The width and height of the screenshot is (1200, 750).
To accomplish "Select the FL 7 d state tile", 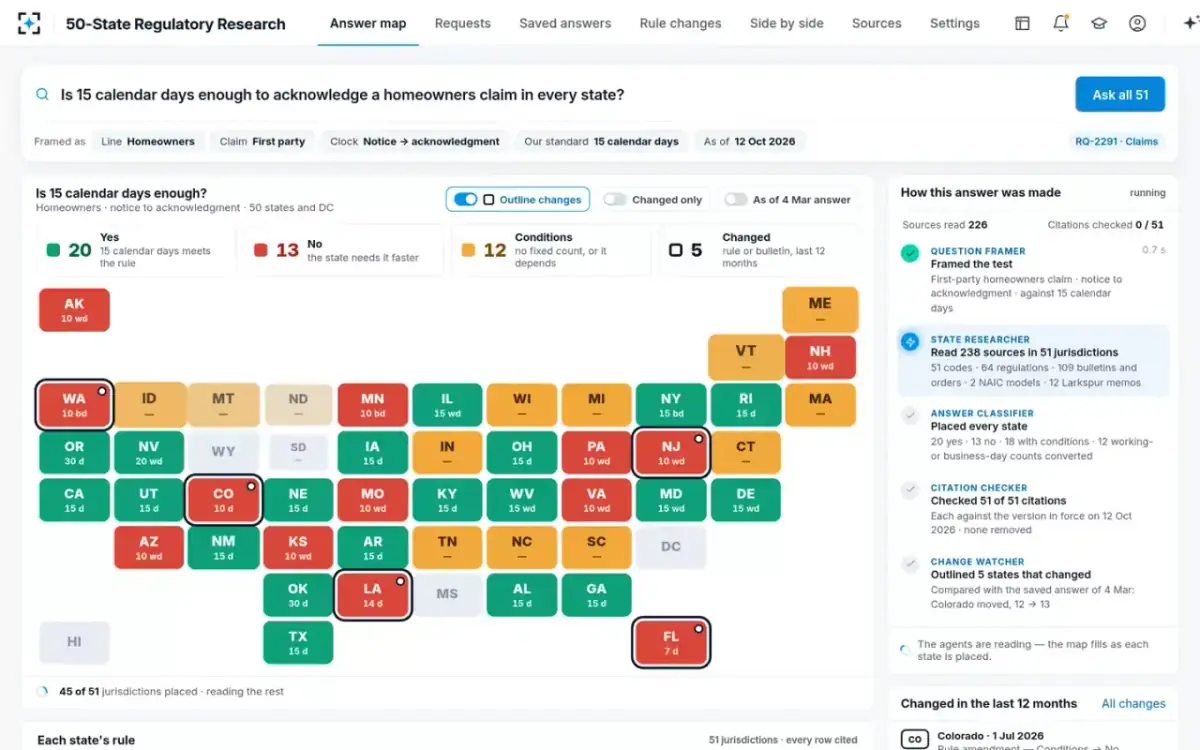I will click(x=671, y=642).
